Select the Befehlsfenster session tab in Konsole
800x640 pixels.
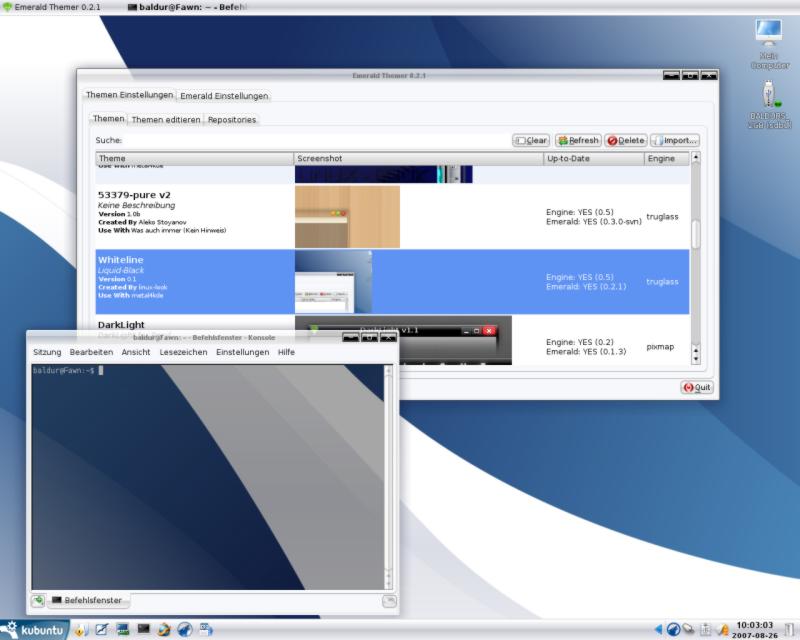88,601
